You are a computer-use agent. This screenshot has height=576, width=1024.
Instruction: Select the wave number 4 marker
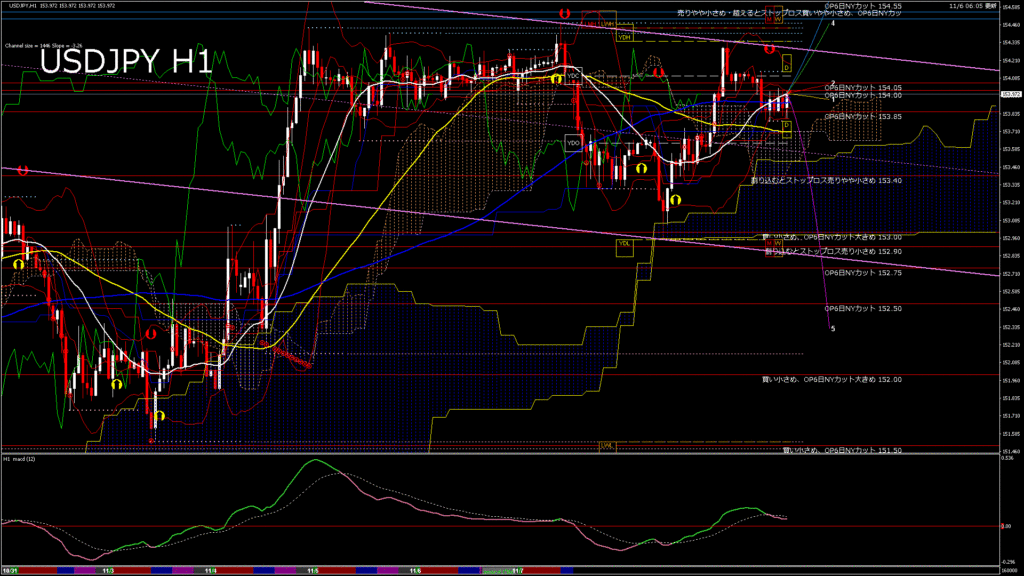click(833, 22)
